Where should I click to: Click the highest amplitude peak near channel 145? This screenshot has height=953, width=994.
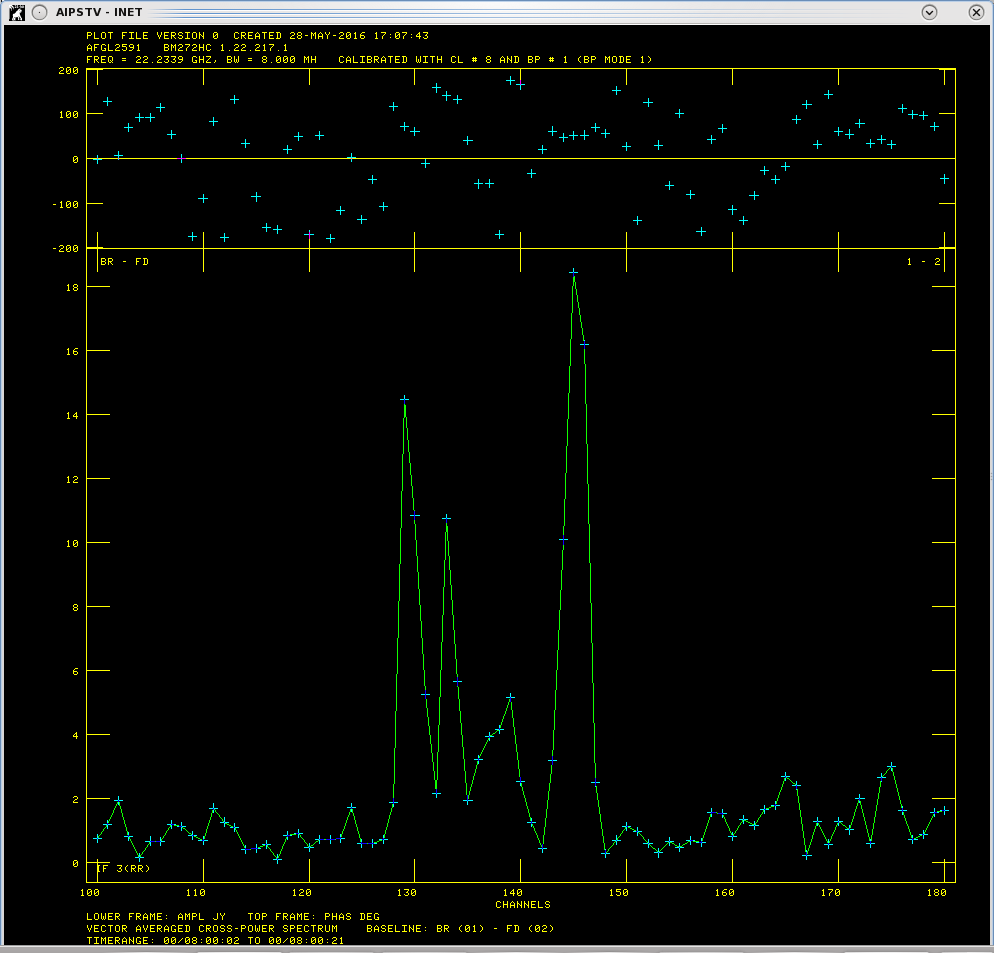click(573, 273)
